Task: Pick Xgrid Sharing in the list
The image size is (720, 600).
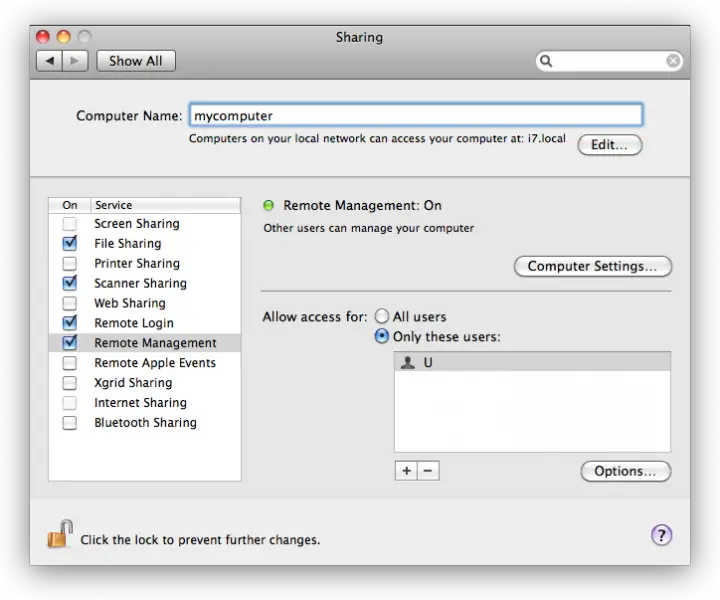Action: 145,382
